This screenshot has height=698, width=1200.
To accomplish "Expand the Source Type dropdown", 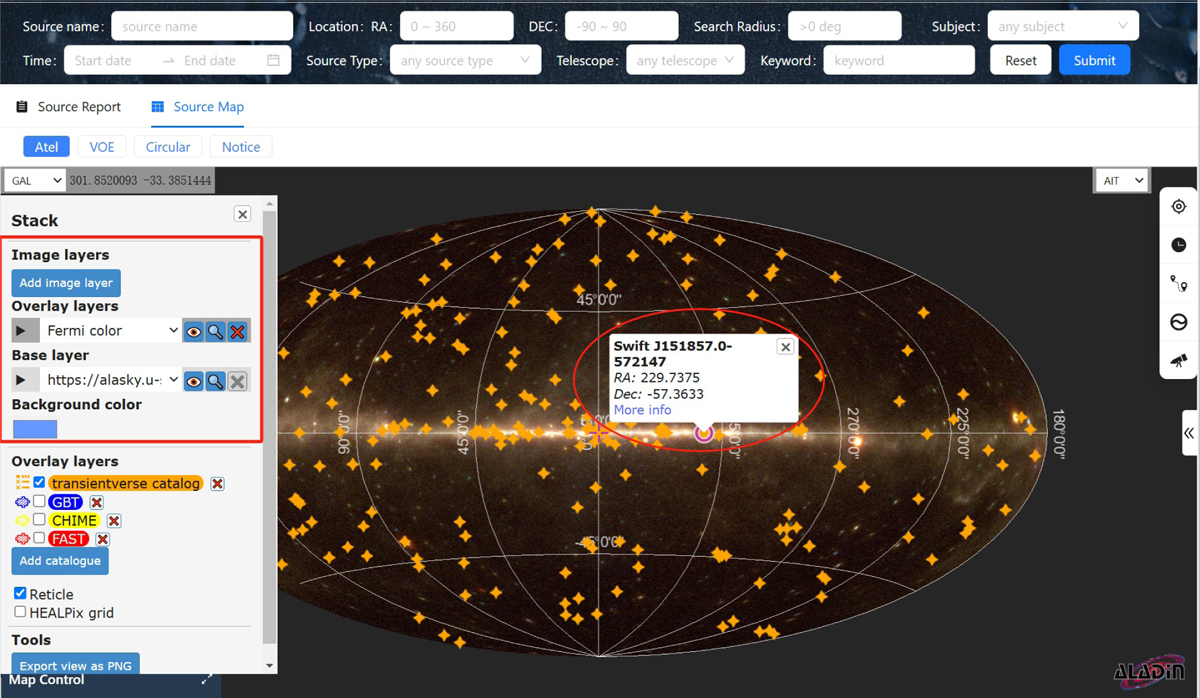I will pyautogui.click(x=464, y=61).
